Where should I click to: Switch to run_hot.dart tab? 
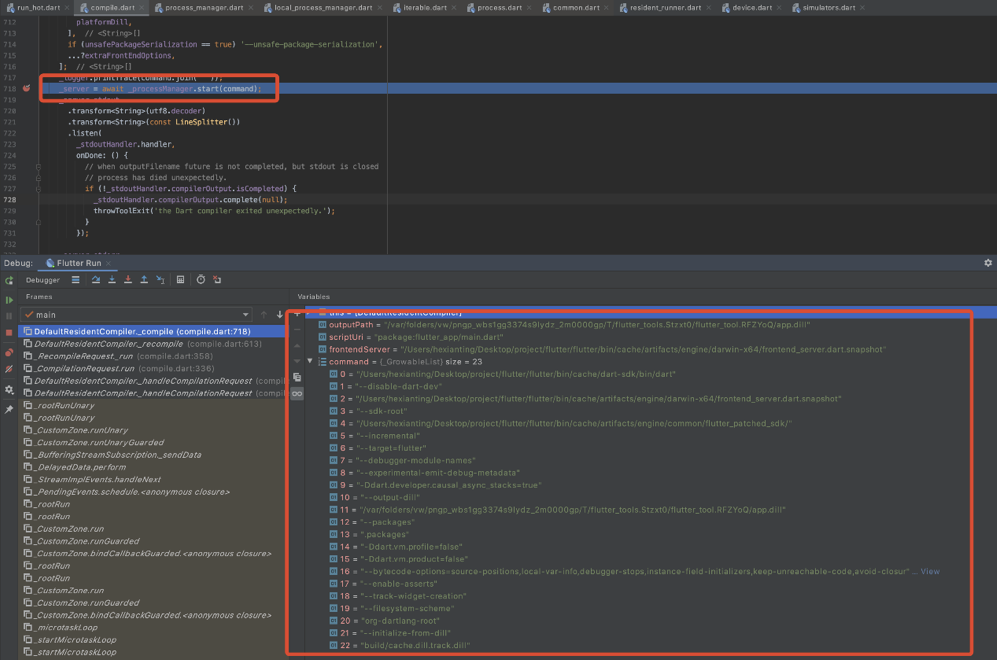(38, 8)
